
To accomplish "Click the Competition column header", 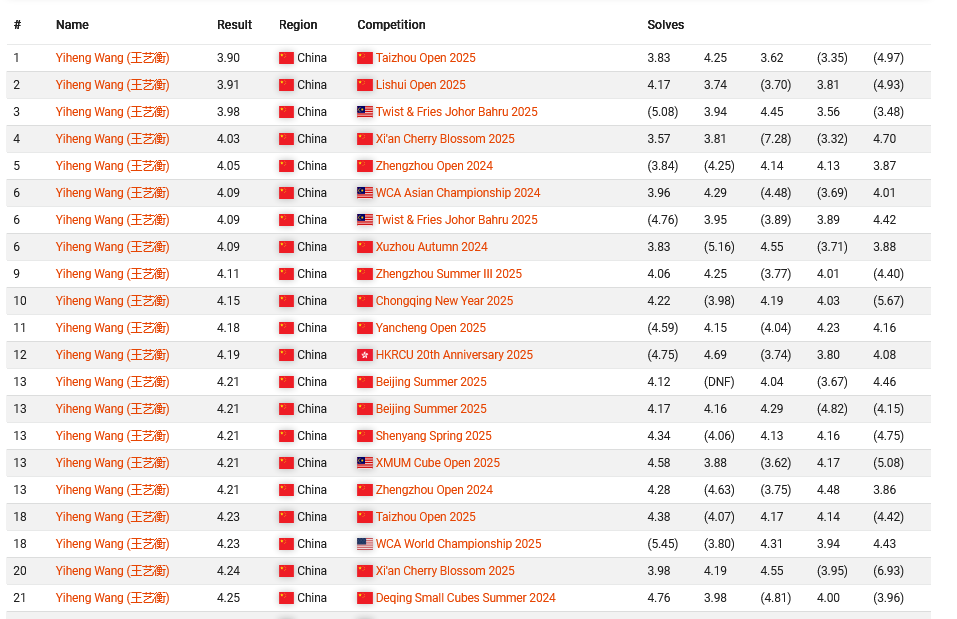I will (x=391, y=25).
